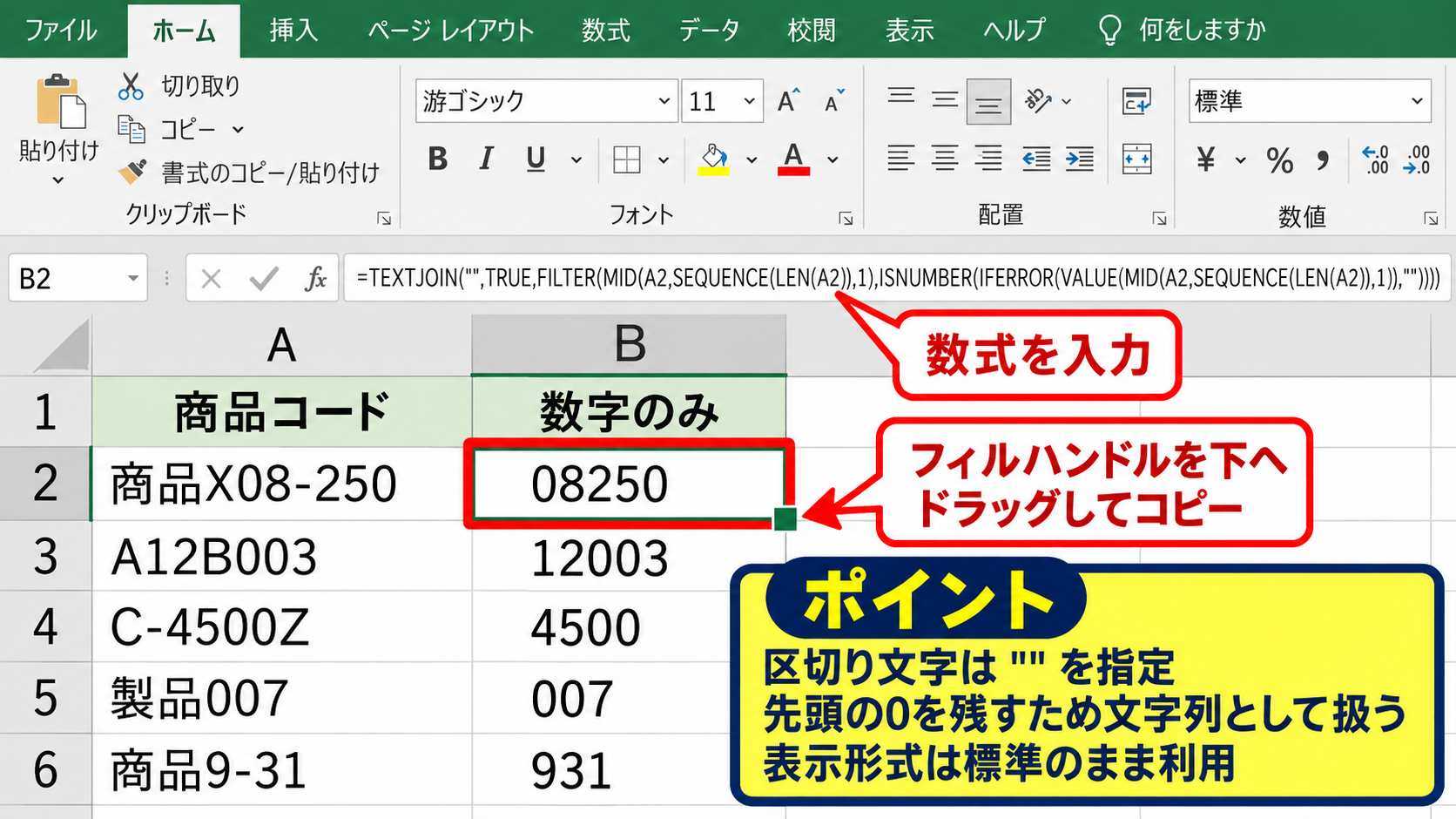Cancel formula entry with X icon
Viewport: 1456px width, 819px height.
(x=211, y=279)
